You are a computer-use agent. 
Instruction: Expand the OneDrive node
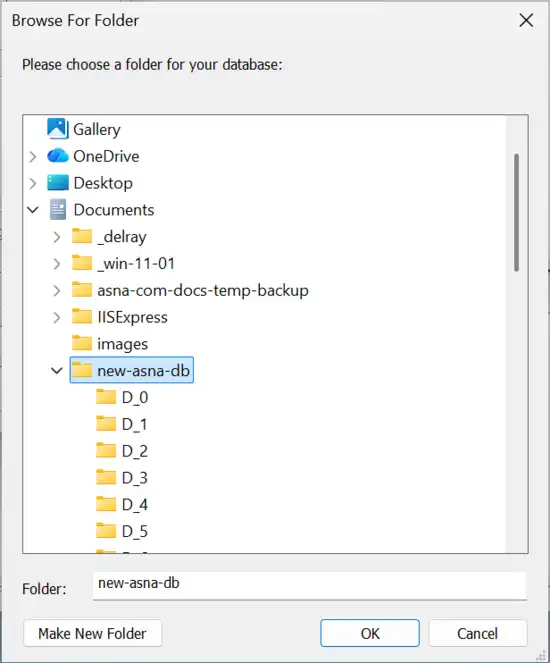point(33,156)
